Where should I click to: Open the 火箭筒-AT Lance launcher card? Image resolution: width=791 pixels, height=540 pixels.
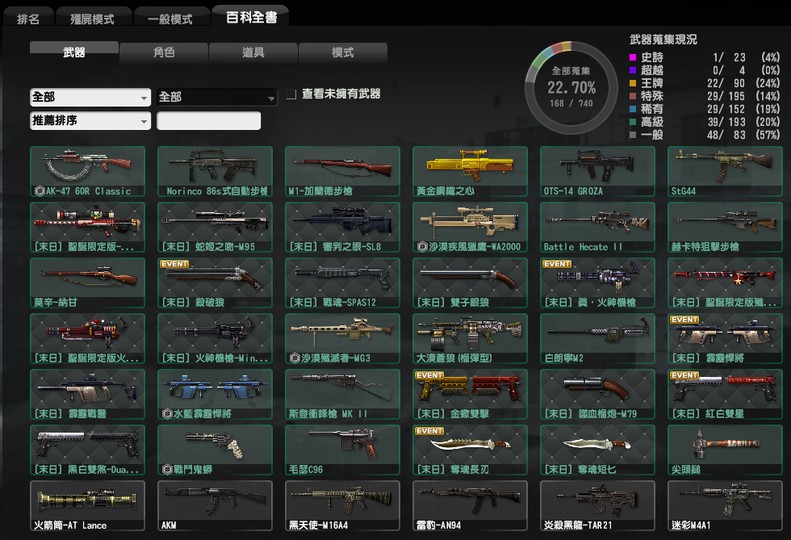point(87,506)
